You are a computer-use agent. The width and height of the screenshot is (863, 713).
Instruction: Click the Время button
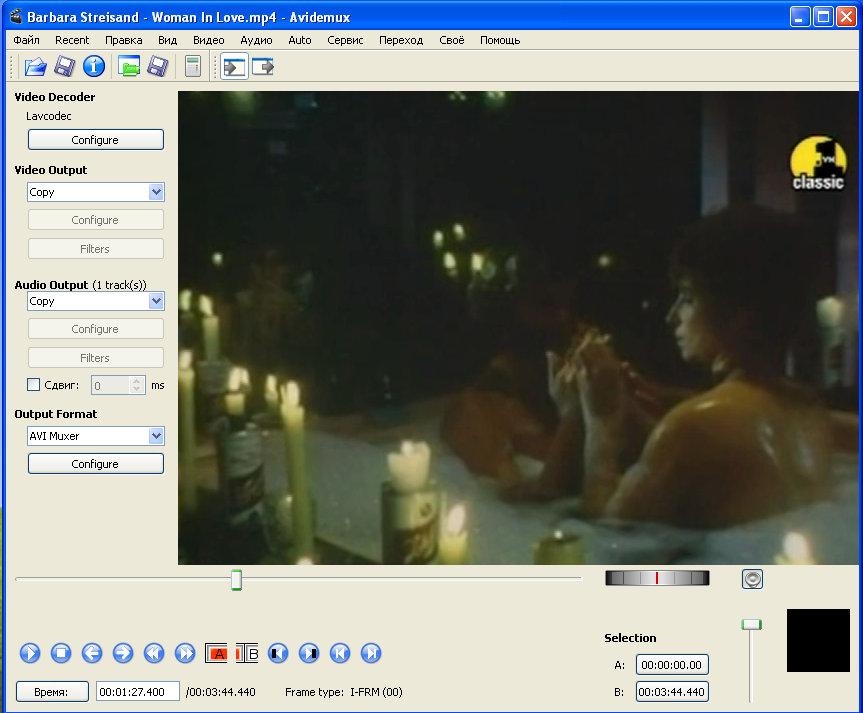(52, 692)
